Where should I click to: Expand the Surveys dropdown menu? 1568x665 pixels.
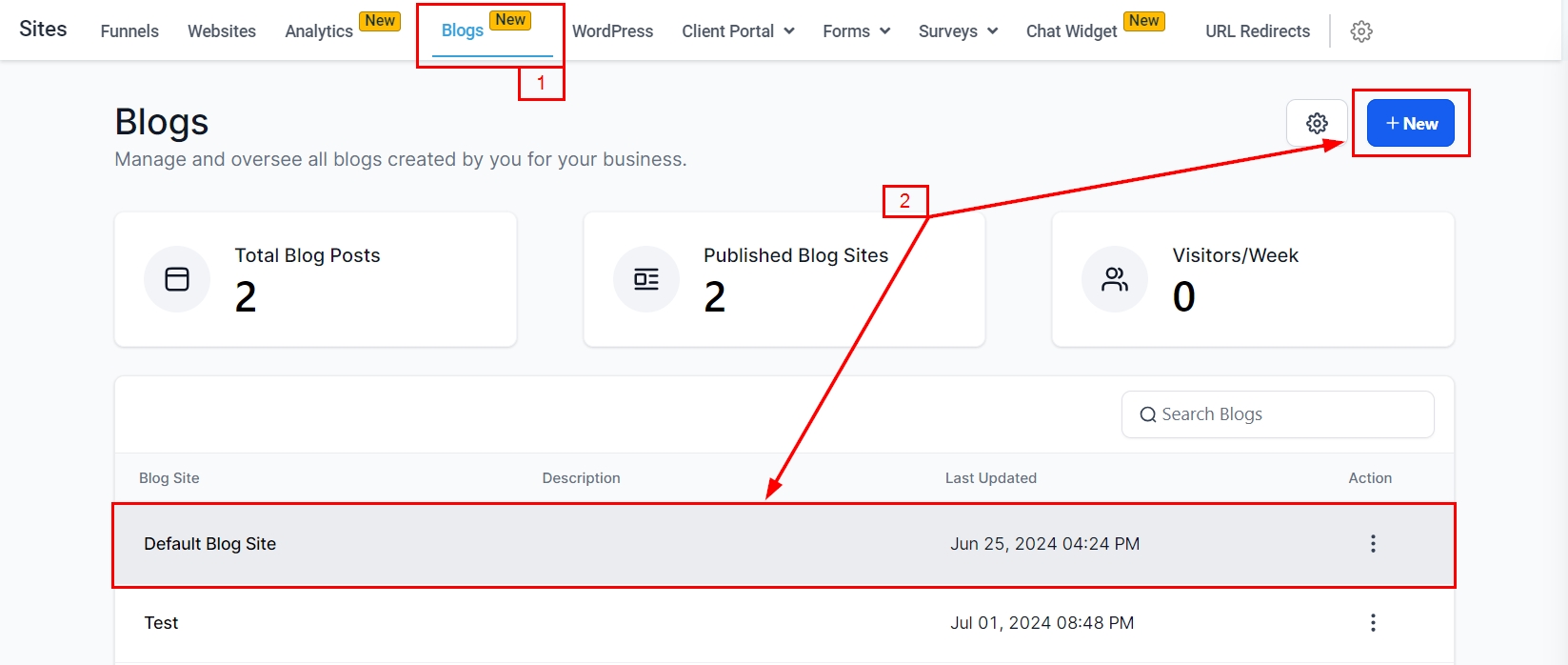pos(958,31)
